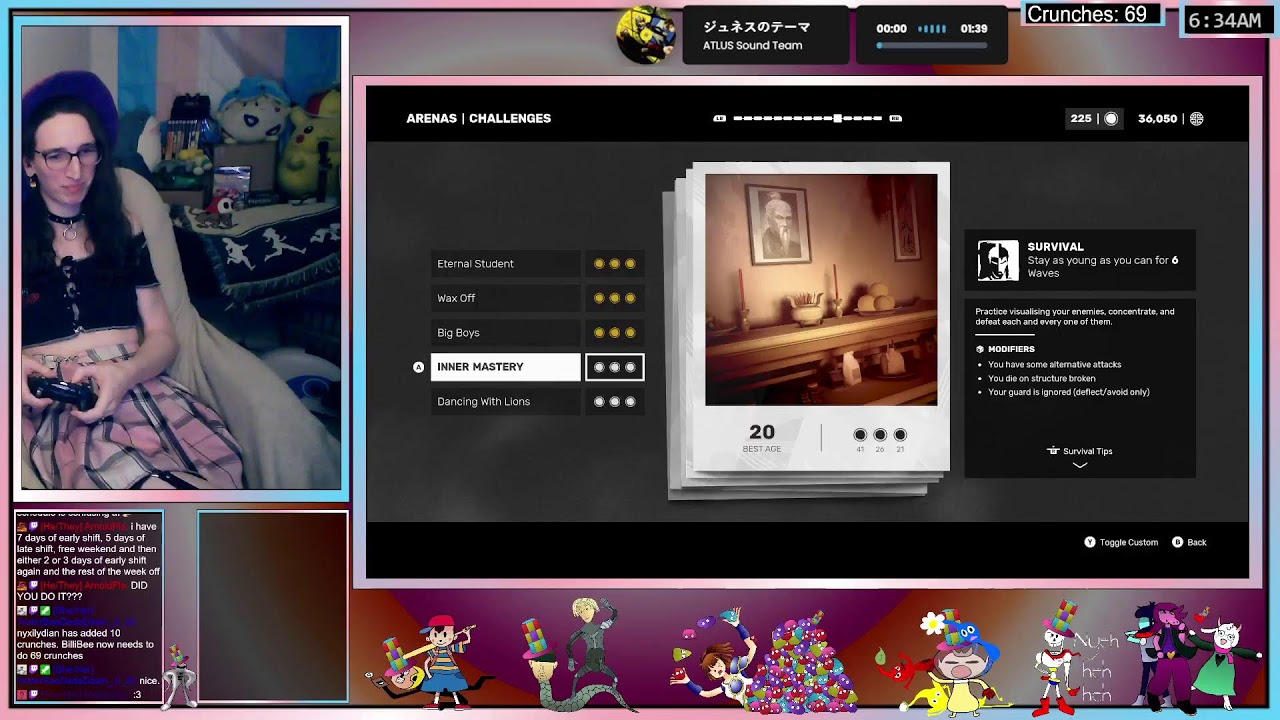Viewport: 1280px width, 720px height.
Task: Click the three-dot rating for Wax Off
Action: (x=614, y=298)
